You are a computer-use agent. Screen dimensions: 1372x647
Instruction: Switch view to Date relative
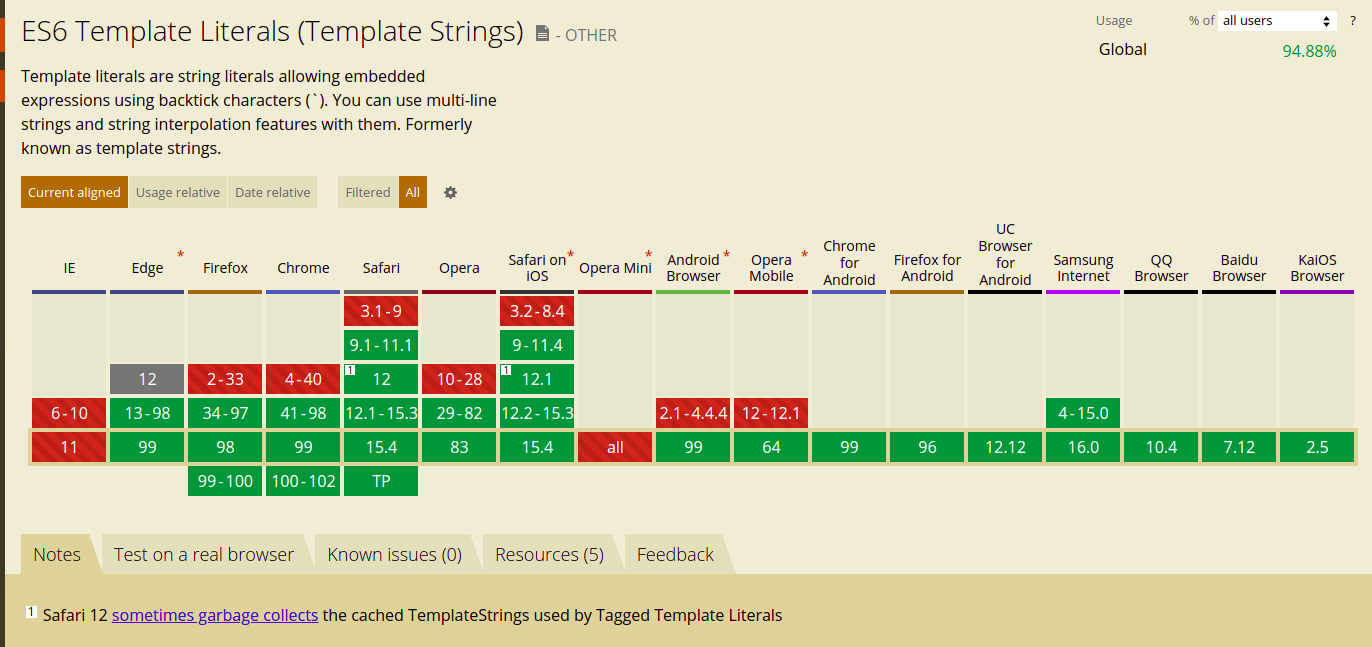click(273, 193)
